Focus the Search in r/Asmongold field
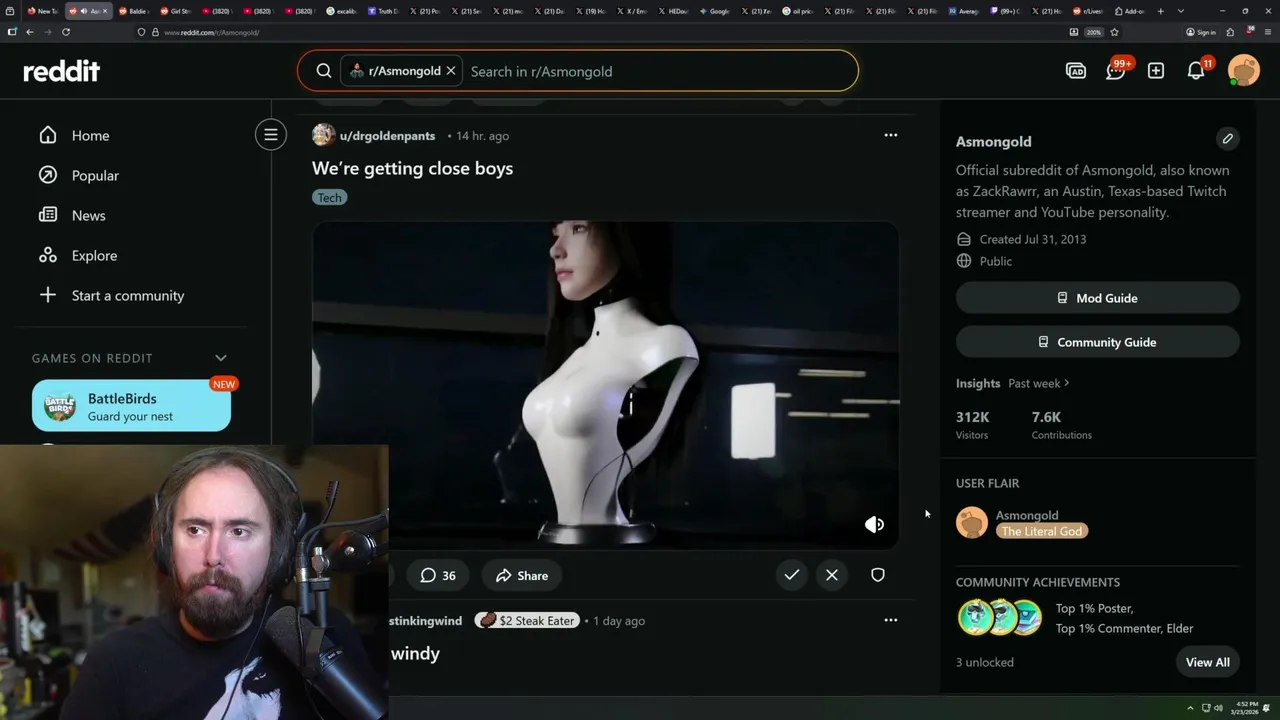The image size is (1280, 720). tap(660, 71)
